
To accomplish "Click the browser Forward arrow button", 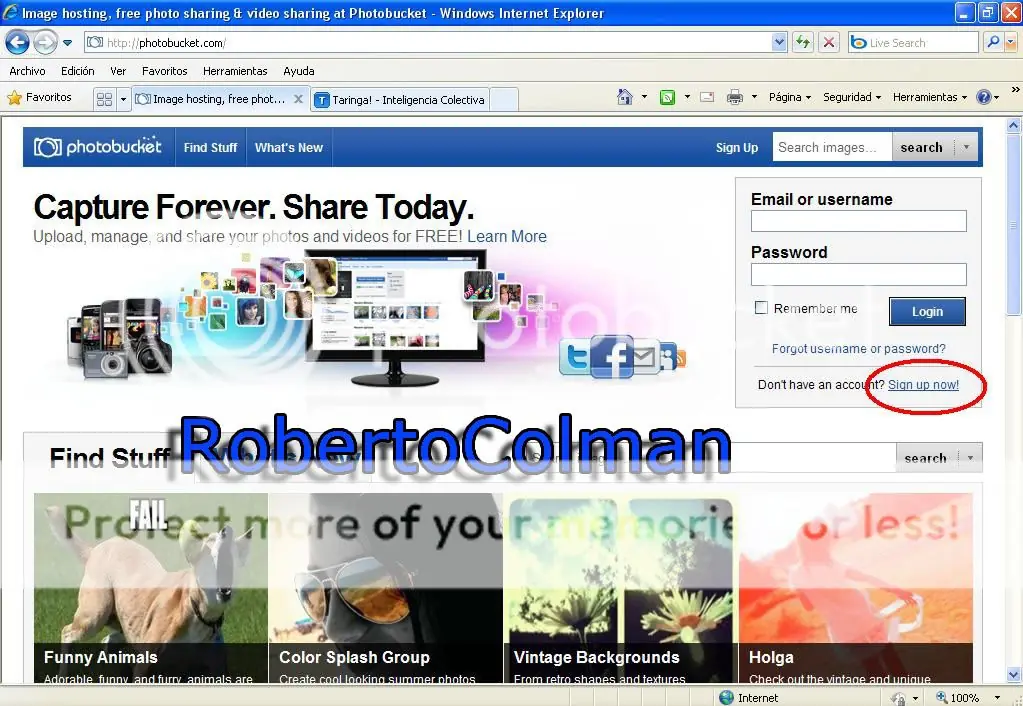I will click(45, 43).
